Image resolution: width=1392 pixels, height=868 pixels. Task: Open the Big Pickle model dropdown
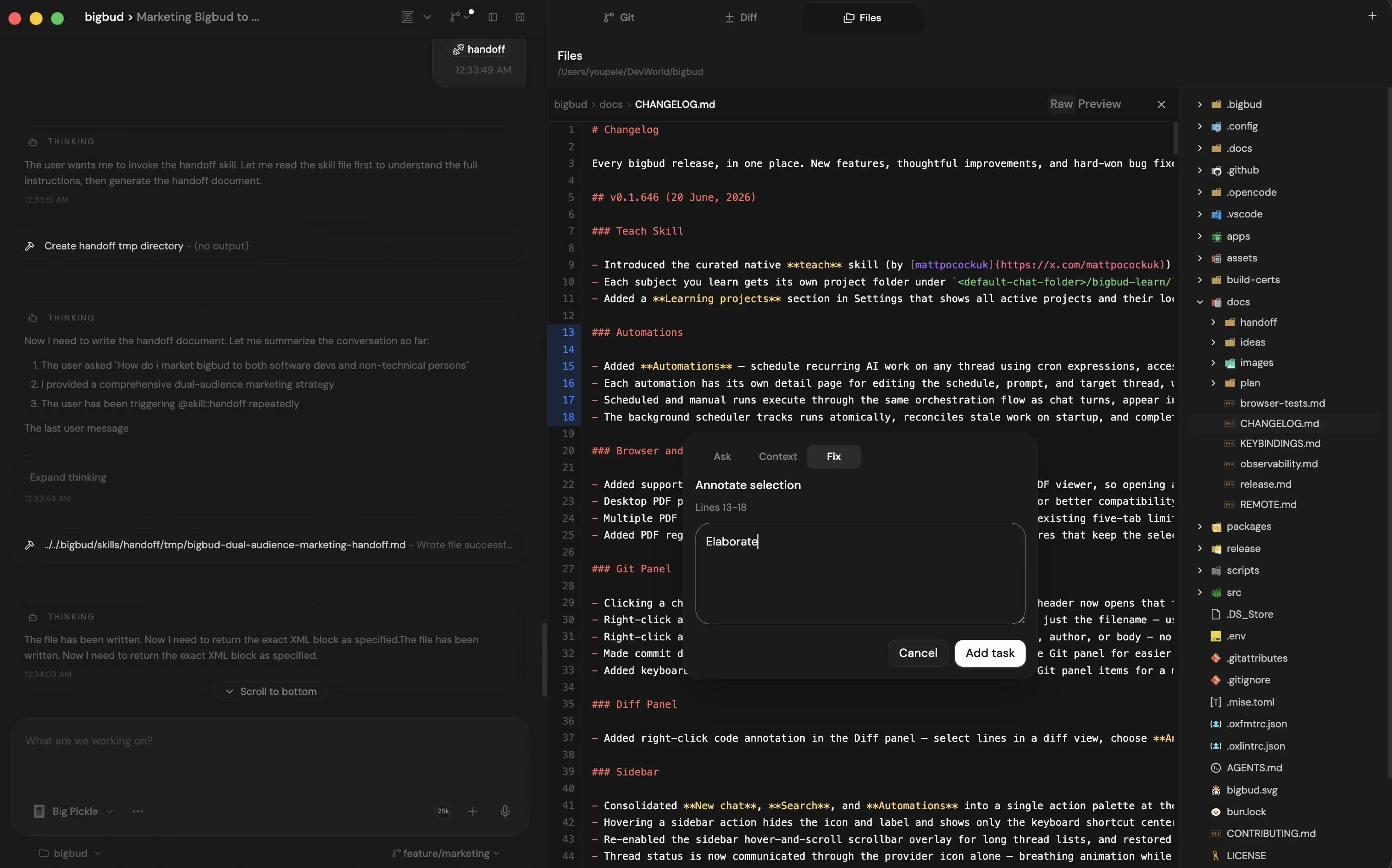tap(73, 811)
